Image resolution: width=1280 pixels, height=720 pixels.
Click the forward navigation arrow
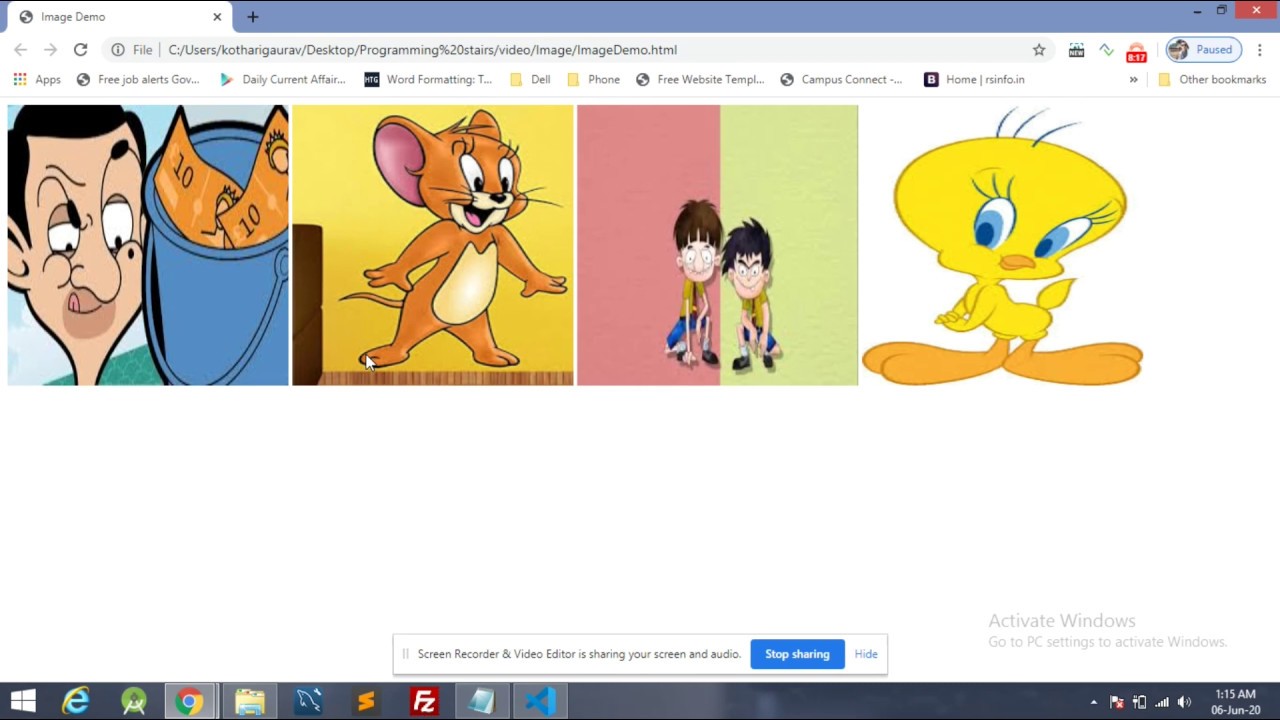pos(50,49)
